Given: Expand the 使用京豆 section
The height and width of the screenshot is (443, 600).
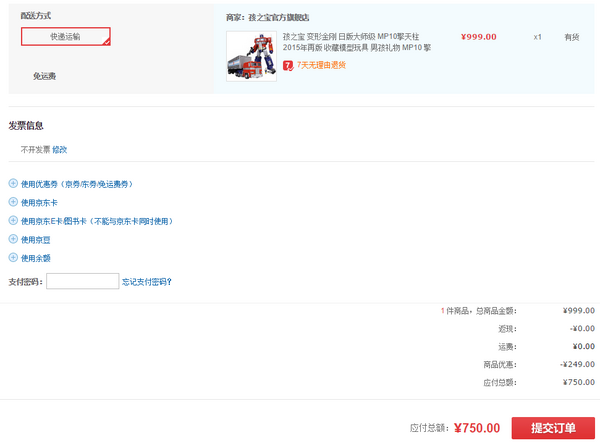Looking at the screenshot, I should (36, 239).
